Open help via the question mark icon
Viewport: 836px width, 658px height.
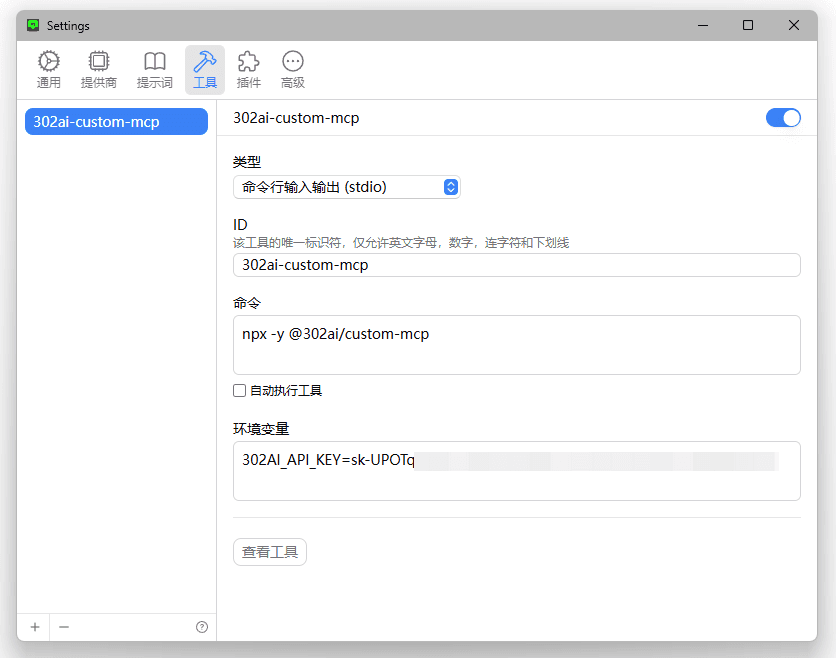click(202, 627)
